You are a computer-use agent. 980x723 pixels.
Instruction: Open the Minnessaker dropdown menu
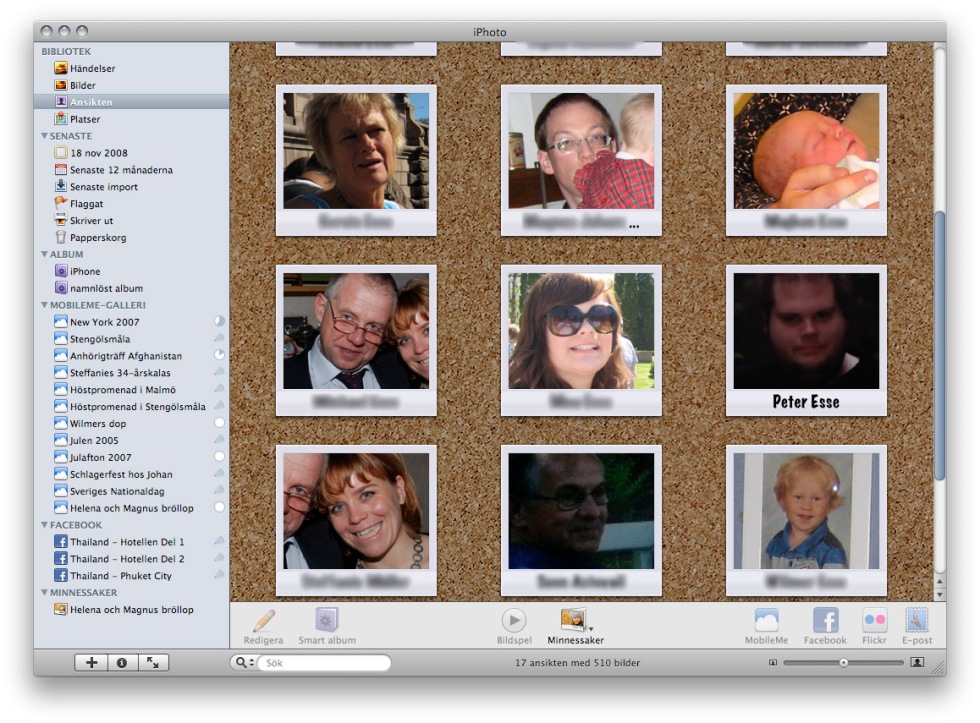576,623
